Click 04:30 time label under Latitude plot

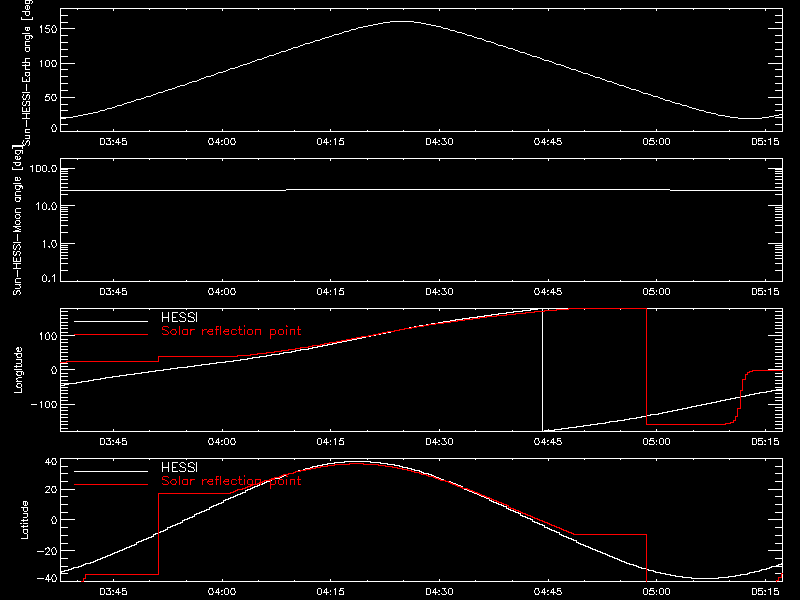pos(439,591)
